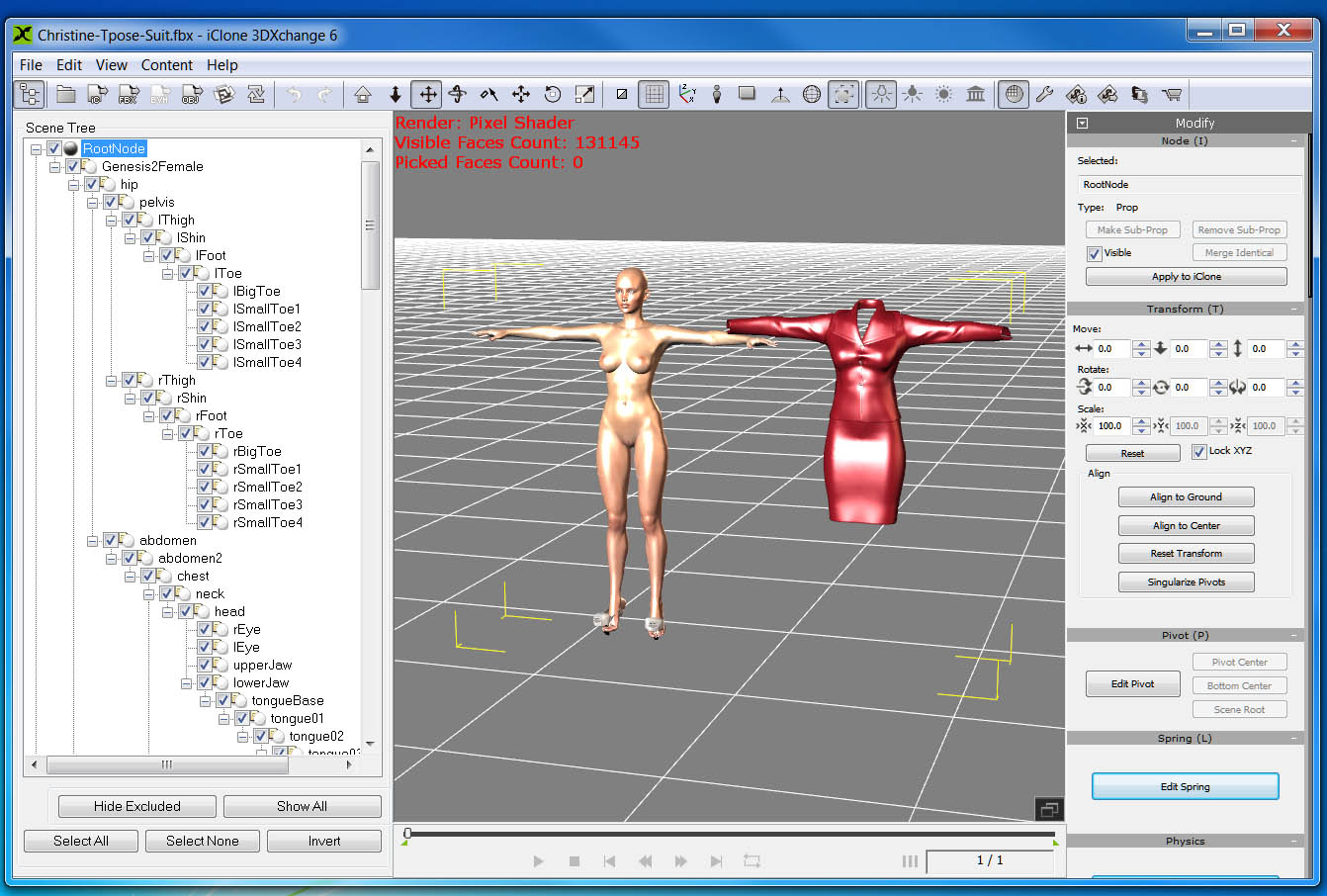Collapse the neck tree node
This screenshot has width=1327, height=896.
click(x=148, y=594)
